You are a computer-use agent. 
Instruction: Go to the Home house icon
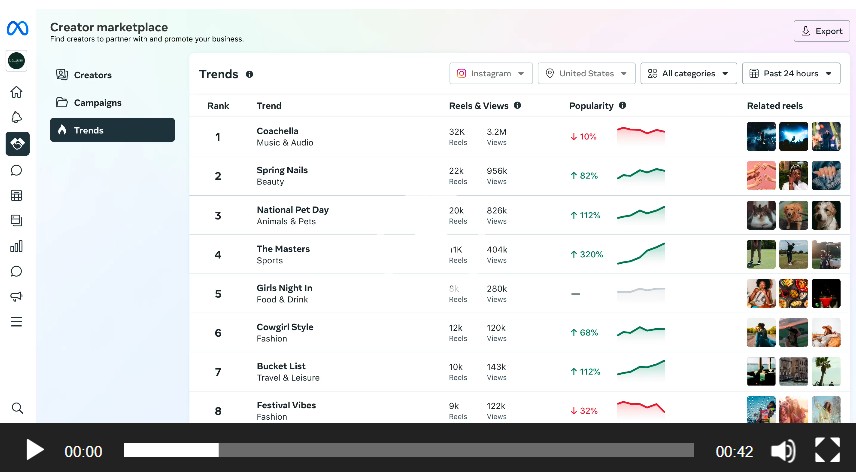pyautogui.click(x=16, y=92)
